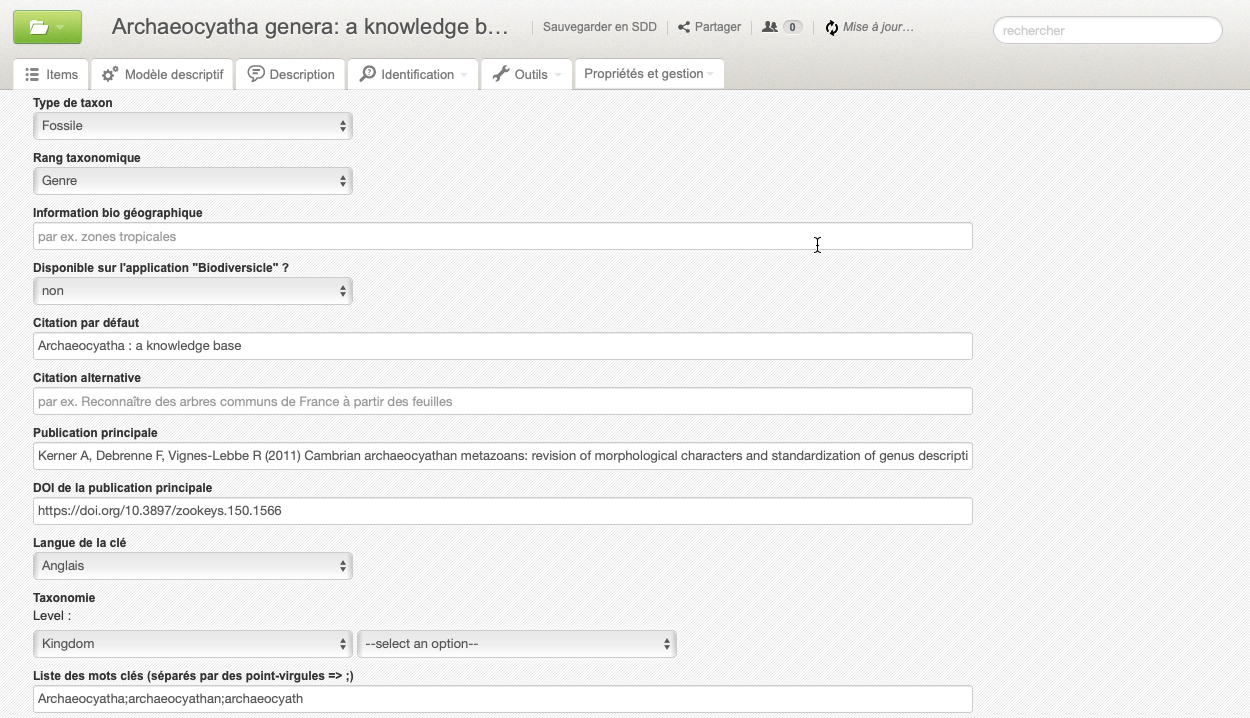Open the Kingdom taxonomy level dropdown
The height and width of the screenshot is (718, 1250).
click(x=192, y=644)
